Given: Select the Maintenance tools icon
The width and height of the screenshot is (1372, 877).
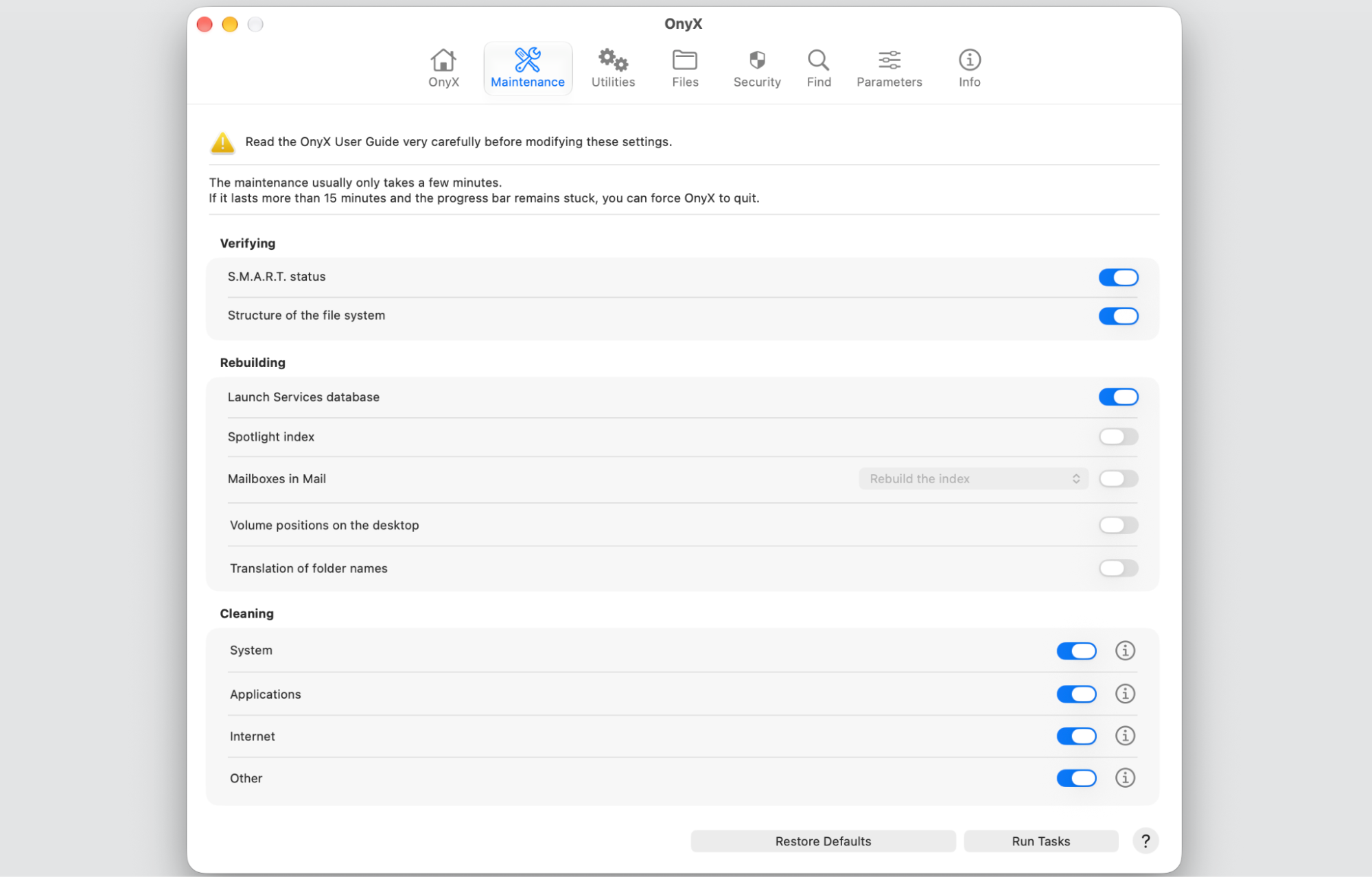Looking at the screenshot, I should [x=527, y=60].
